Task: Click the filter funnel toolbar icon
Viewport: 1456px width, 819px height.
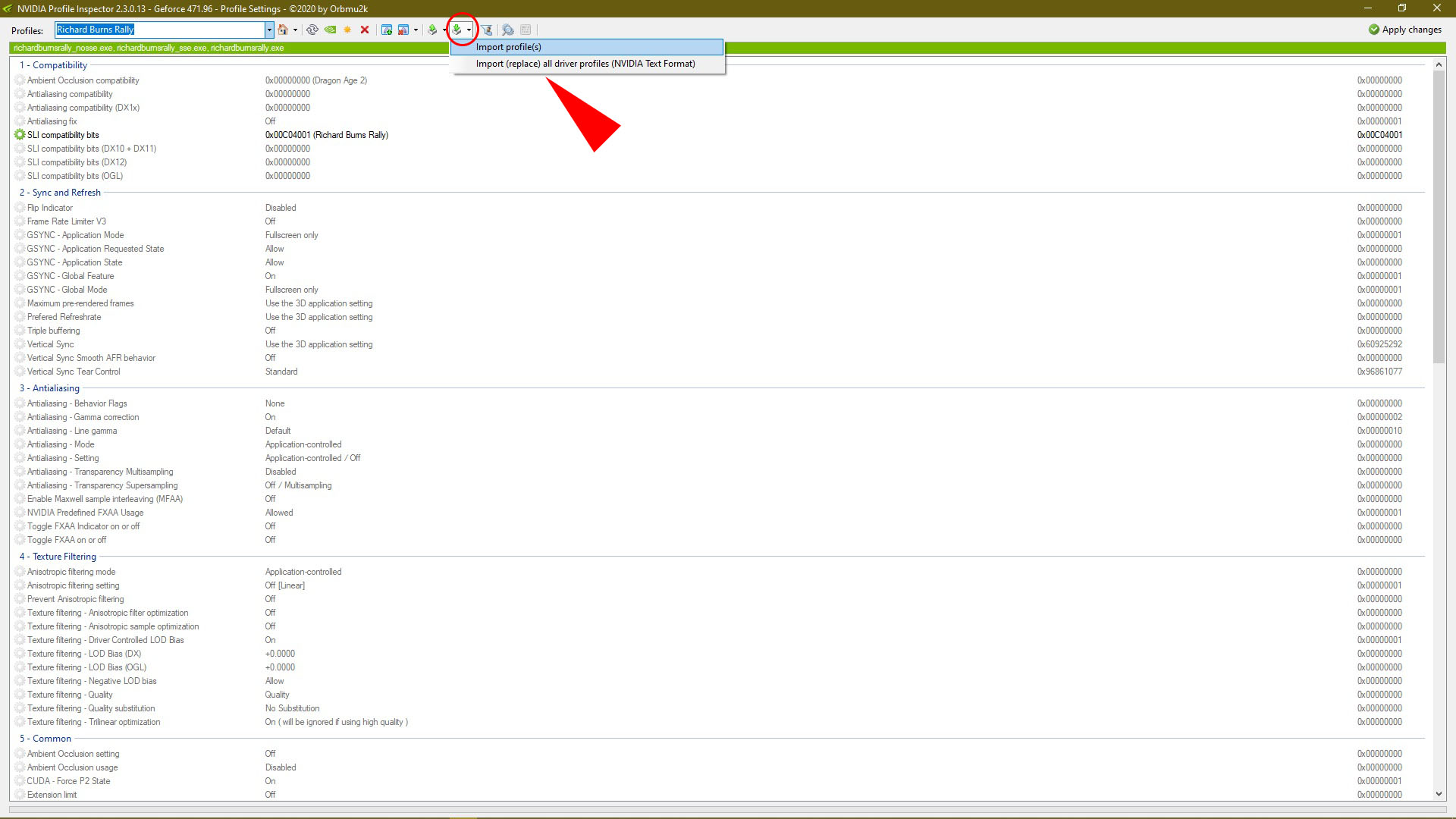Action: pos(487,30)
